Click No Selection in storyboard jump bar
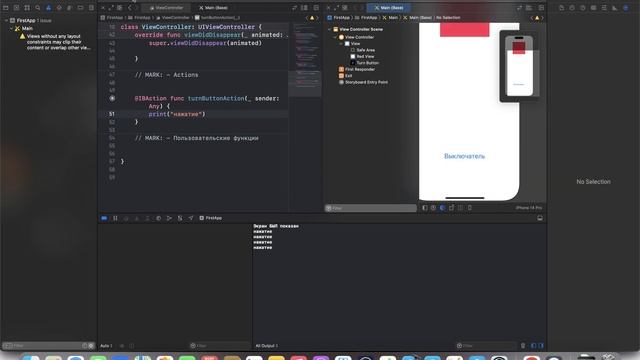 click(448, 18)
